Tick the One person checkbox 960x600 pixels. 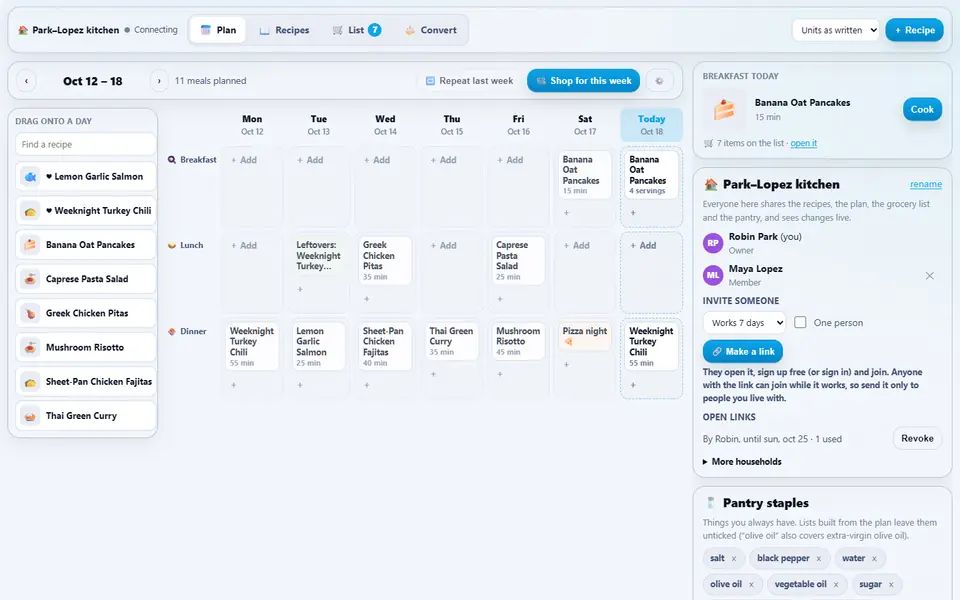pyautogui.click(x=800, y=322)
